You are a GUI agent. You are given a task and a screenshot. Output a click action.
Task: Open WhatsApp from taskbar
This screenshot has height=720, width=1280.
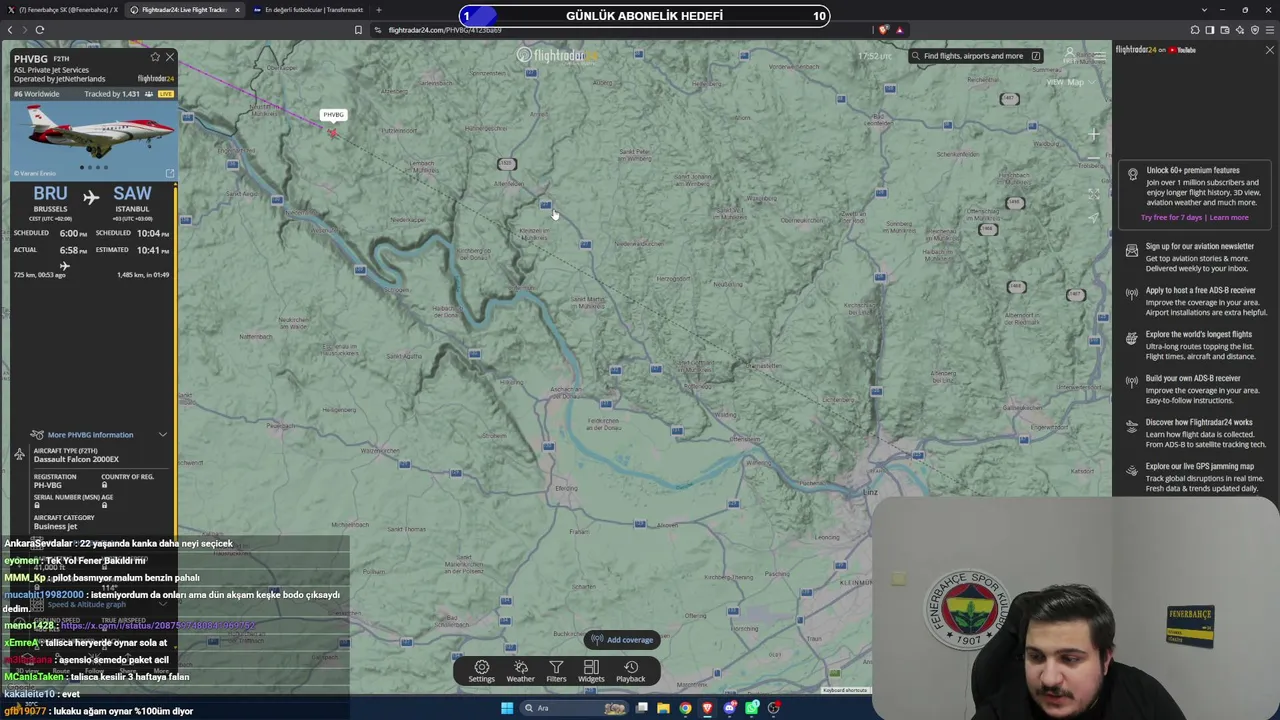tap(752, 708)
